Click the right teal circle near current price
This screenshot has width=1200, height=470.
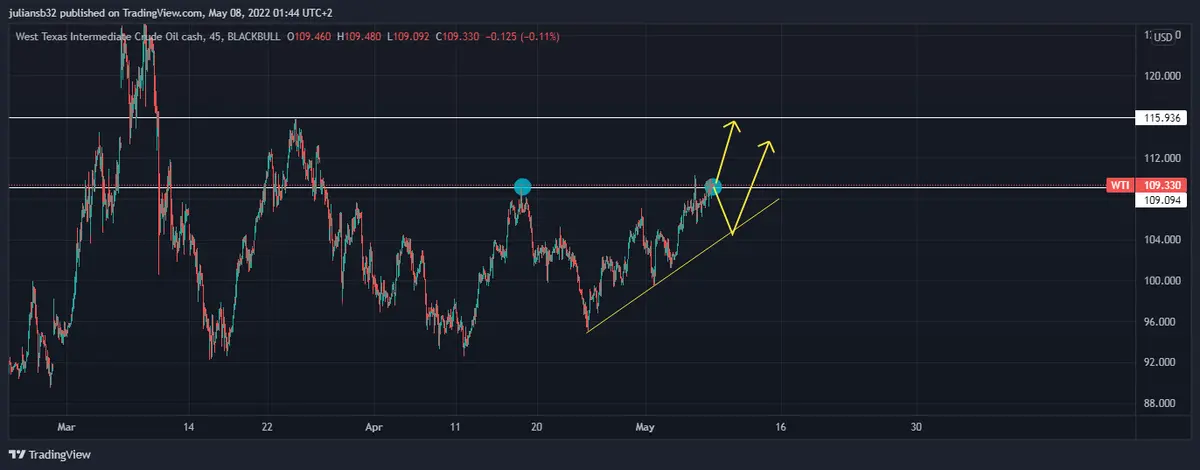pyautogui.click(x=713, y=186)
